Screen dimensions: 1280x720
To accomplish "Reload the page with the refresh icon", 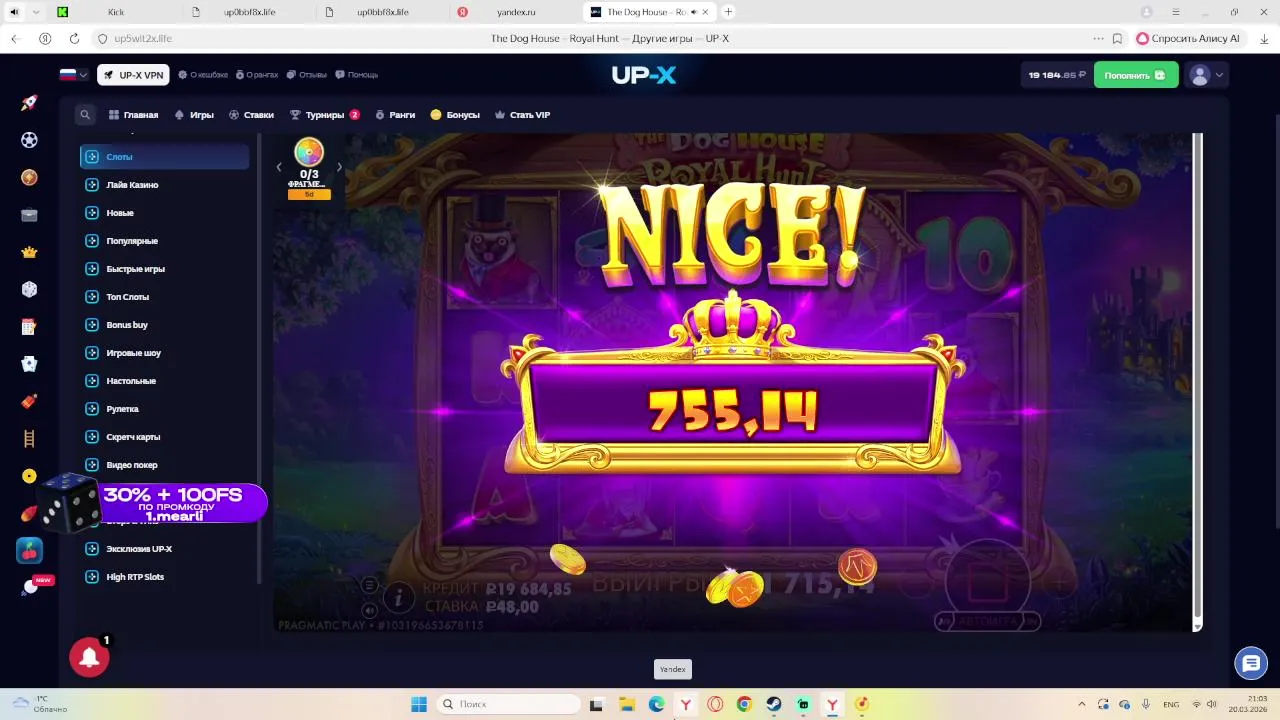I will pyautogui.click(x=74, y=38).
